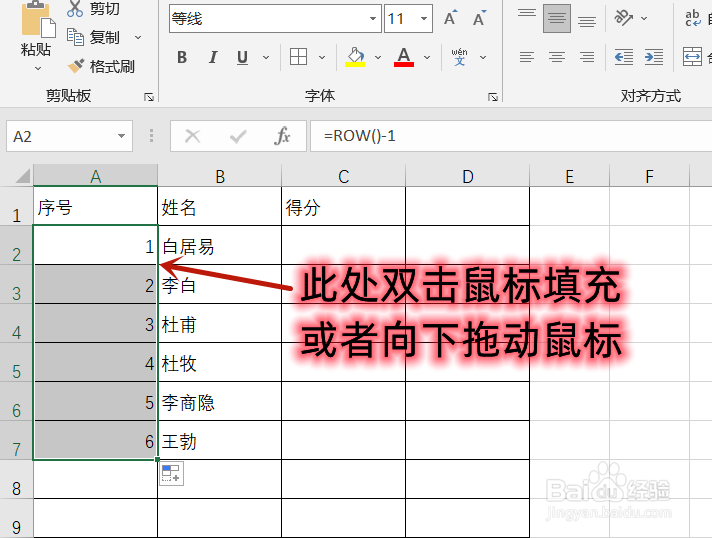Toggle Bold formatting

tap(182, 57)
